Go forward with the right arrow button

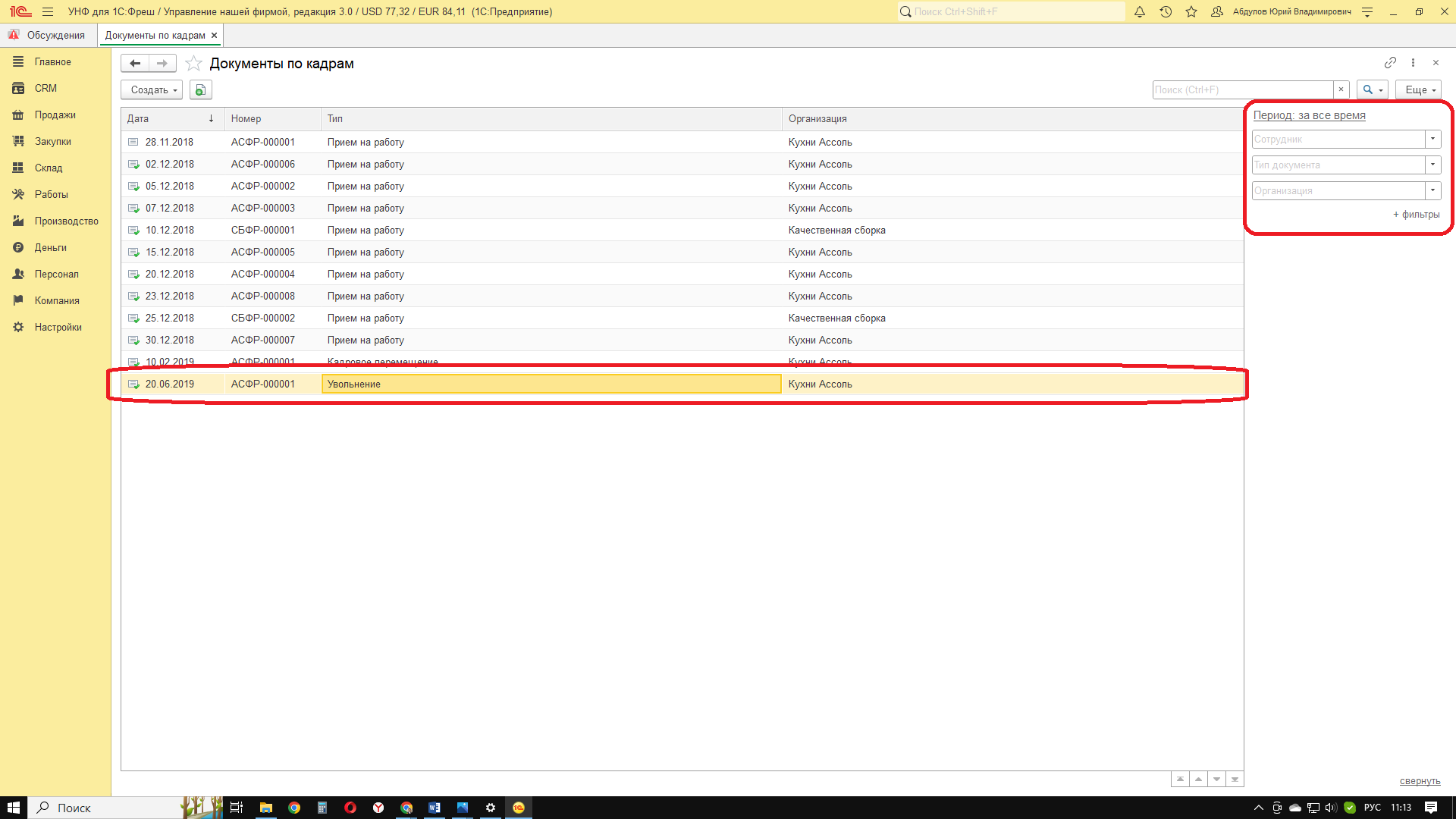coord(162,63)
